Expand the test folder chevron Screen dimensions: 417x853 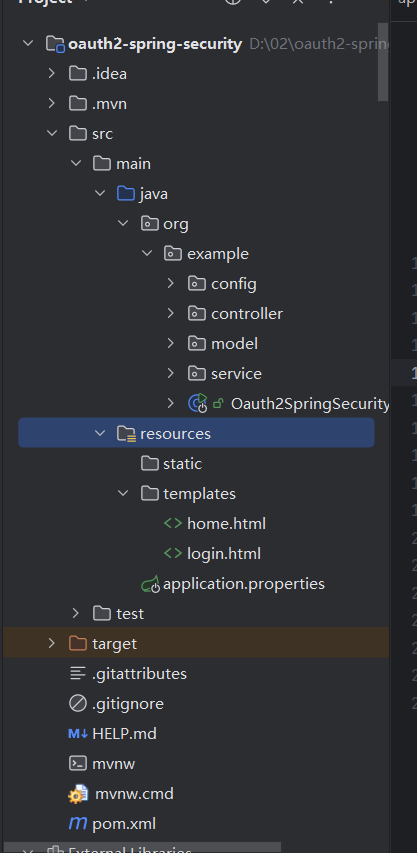pyautogui.click(x=76, y=613)
